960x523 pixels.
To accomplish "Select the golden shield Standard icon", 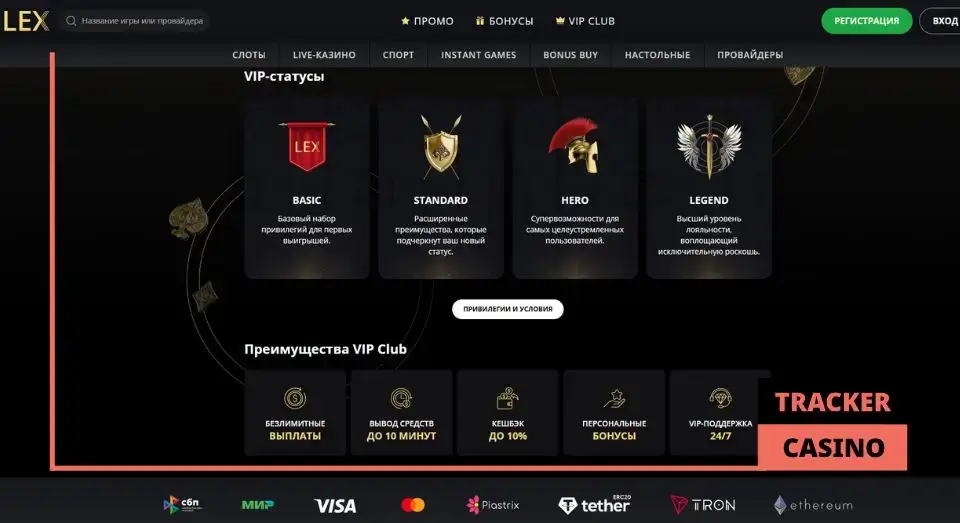I will (x=441, y=147).
